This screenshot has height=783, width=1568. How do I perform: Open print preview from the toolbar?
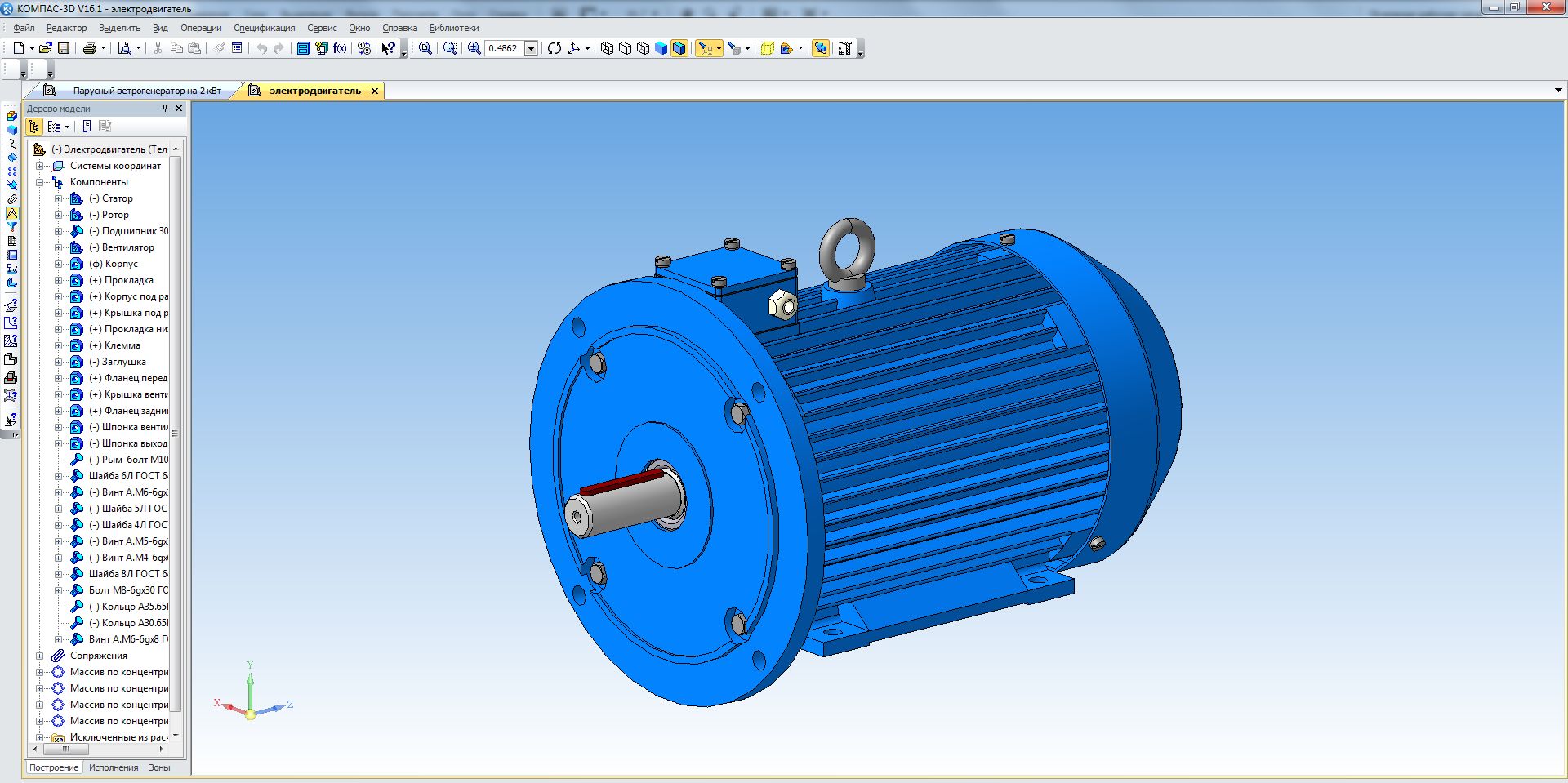point(124,48)
